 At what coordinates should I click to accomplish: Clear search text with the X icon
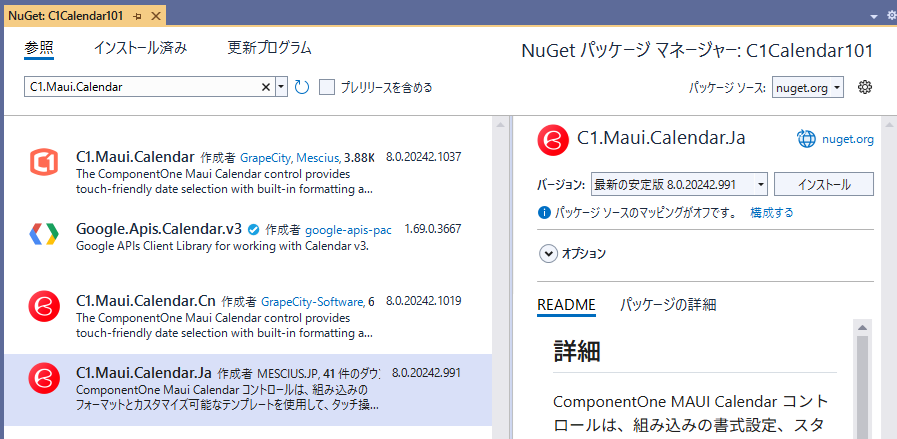coord(266,88)
